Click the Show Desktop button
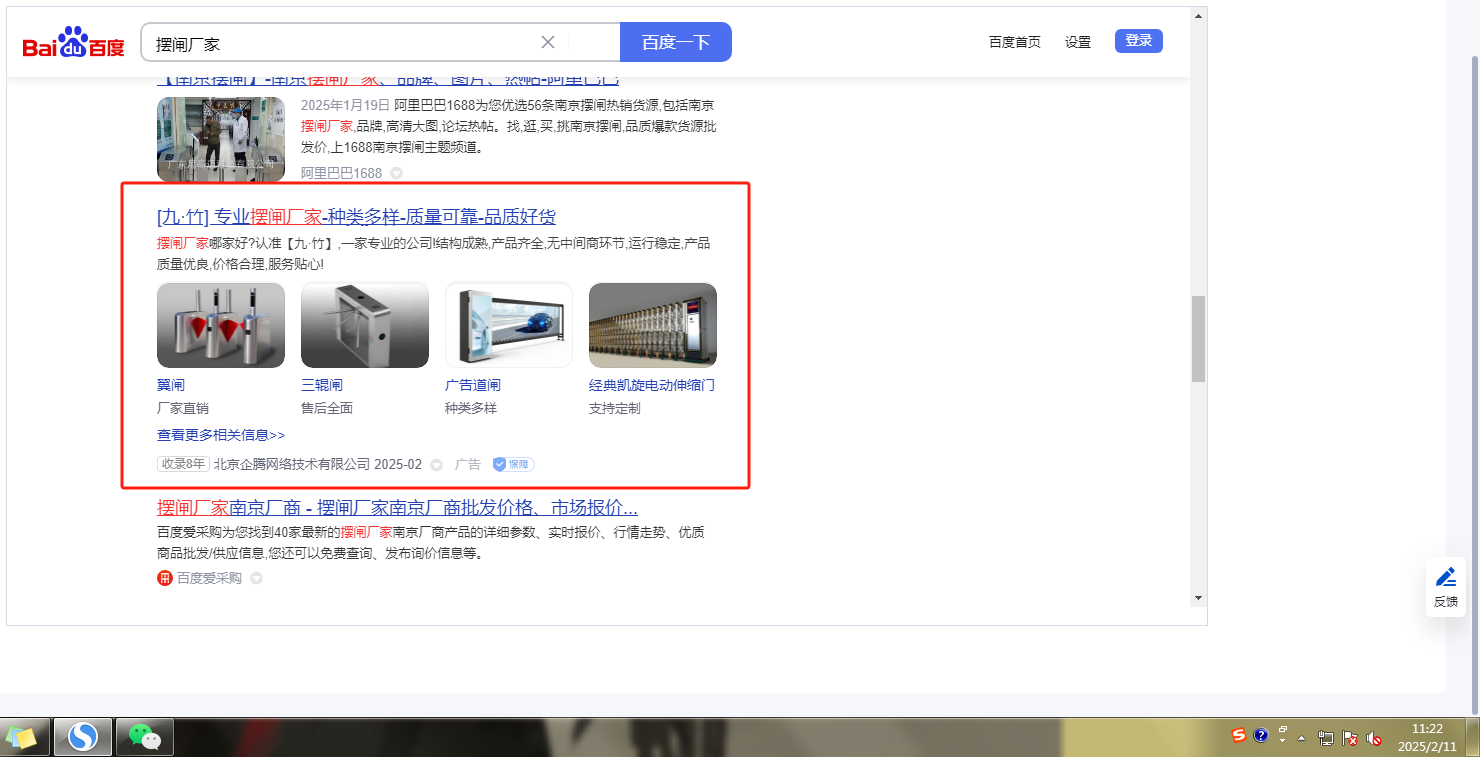The image size is (1480, 757). [x=1471, y=737]
